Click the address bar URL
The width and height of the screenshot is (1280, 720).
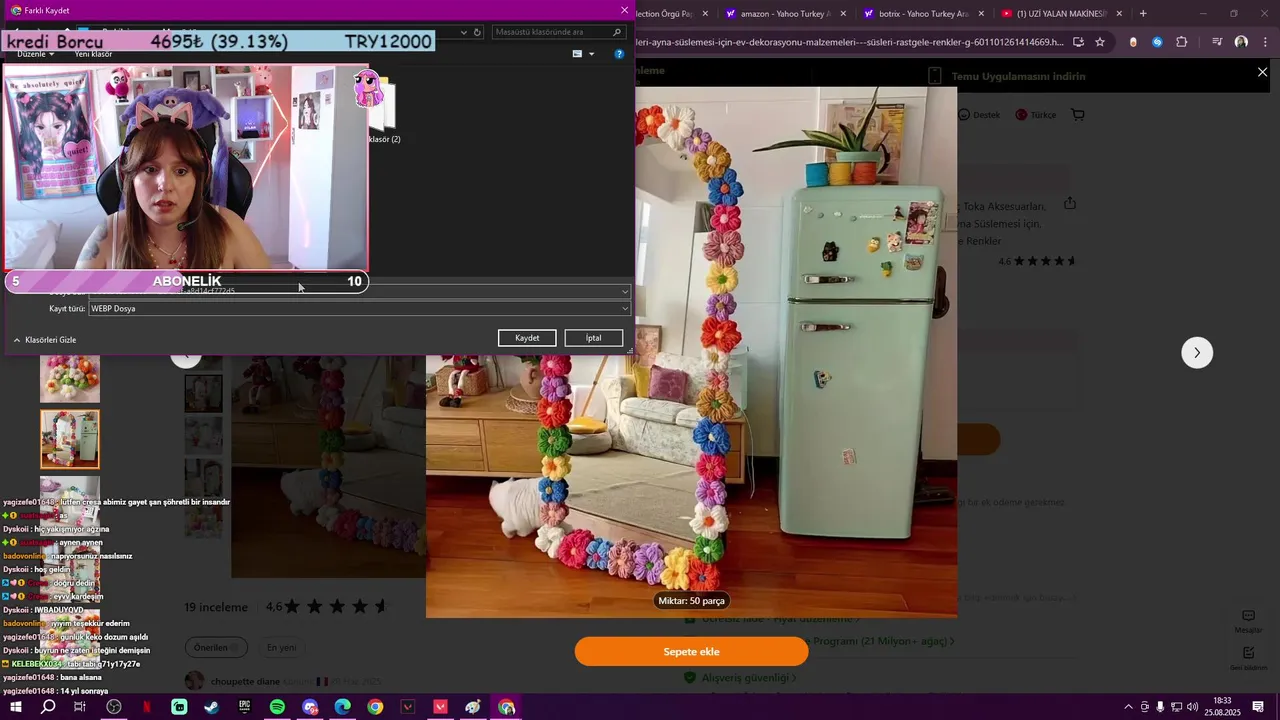tap(850, 42)
